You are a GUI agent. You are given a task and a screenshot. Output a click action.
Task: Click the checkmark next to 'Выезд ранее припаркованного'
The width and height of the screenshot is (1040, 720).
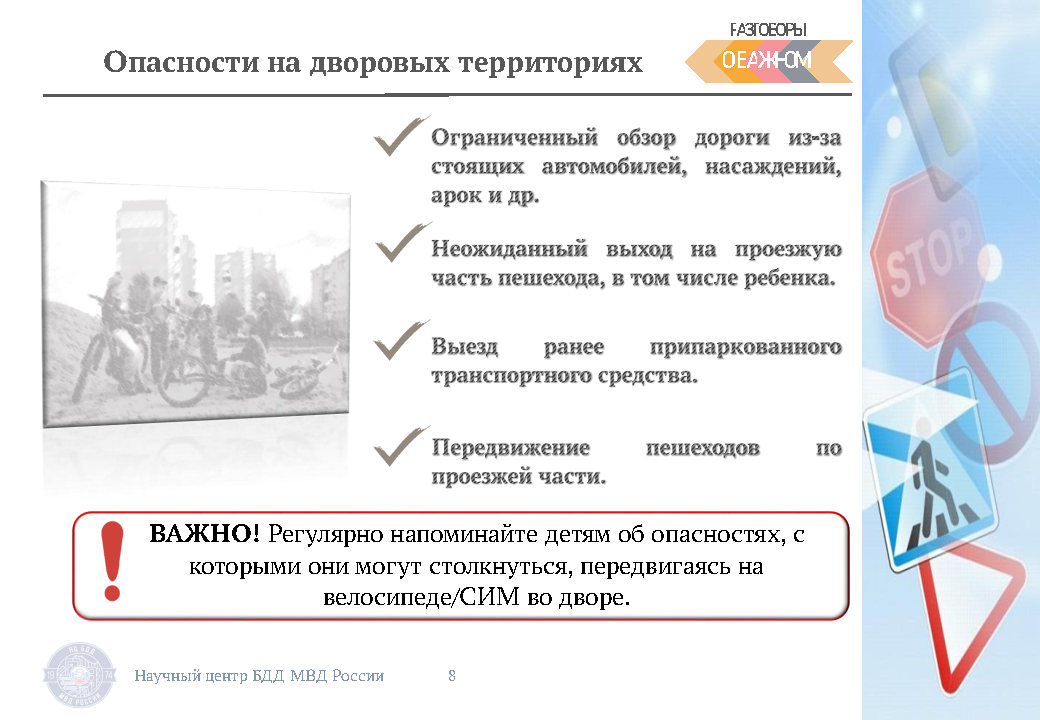[x=400, y=341]
